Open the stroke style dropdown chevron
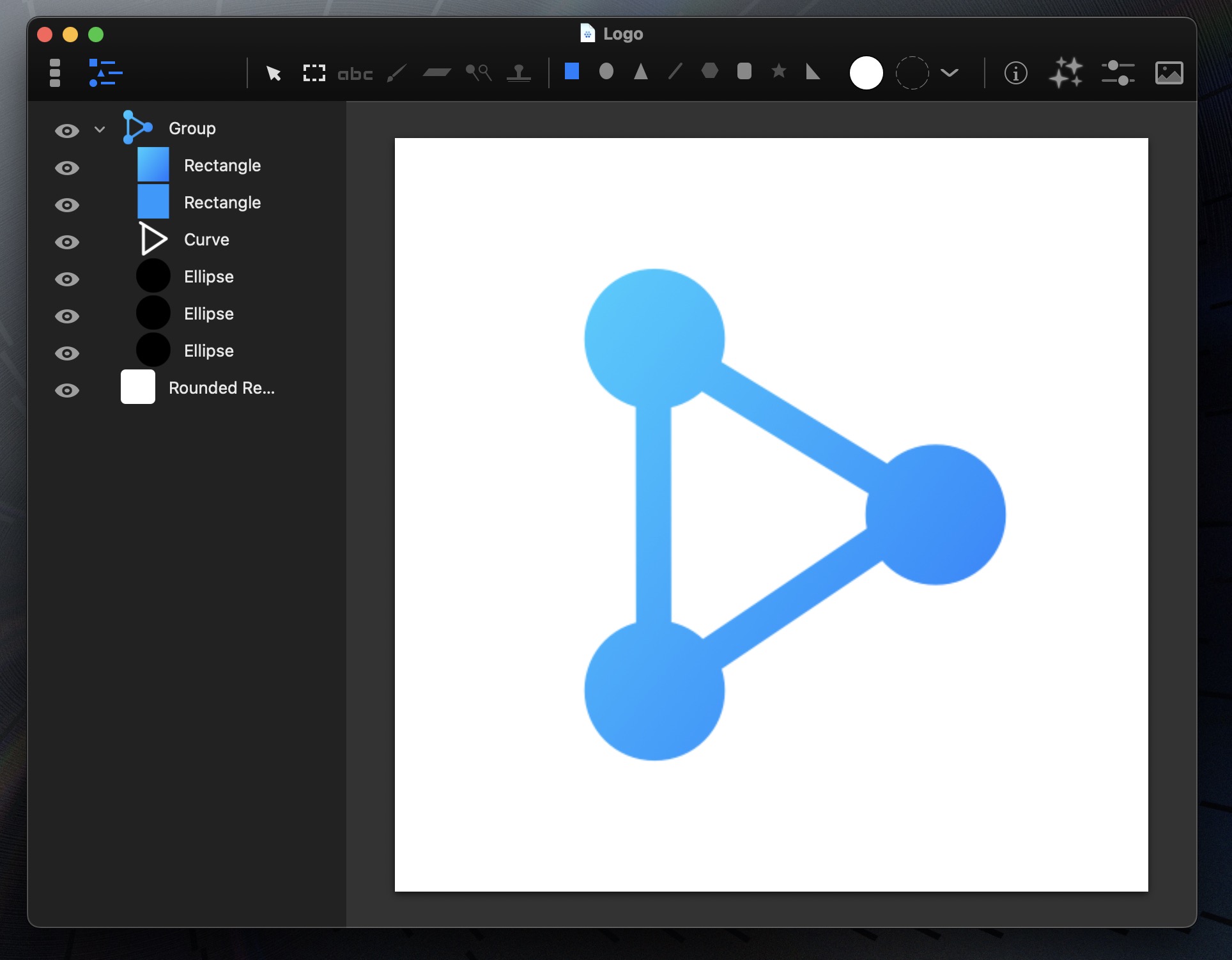The width and height of the screenshot is (1232, 960). 950,73
